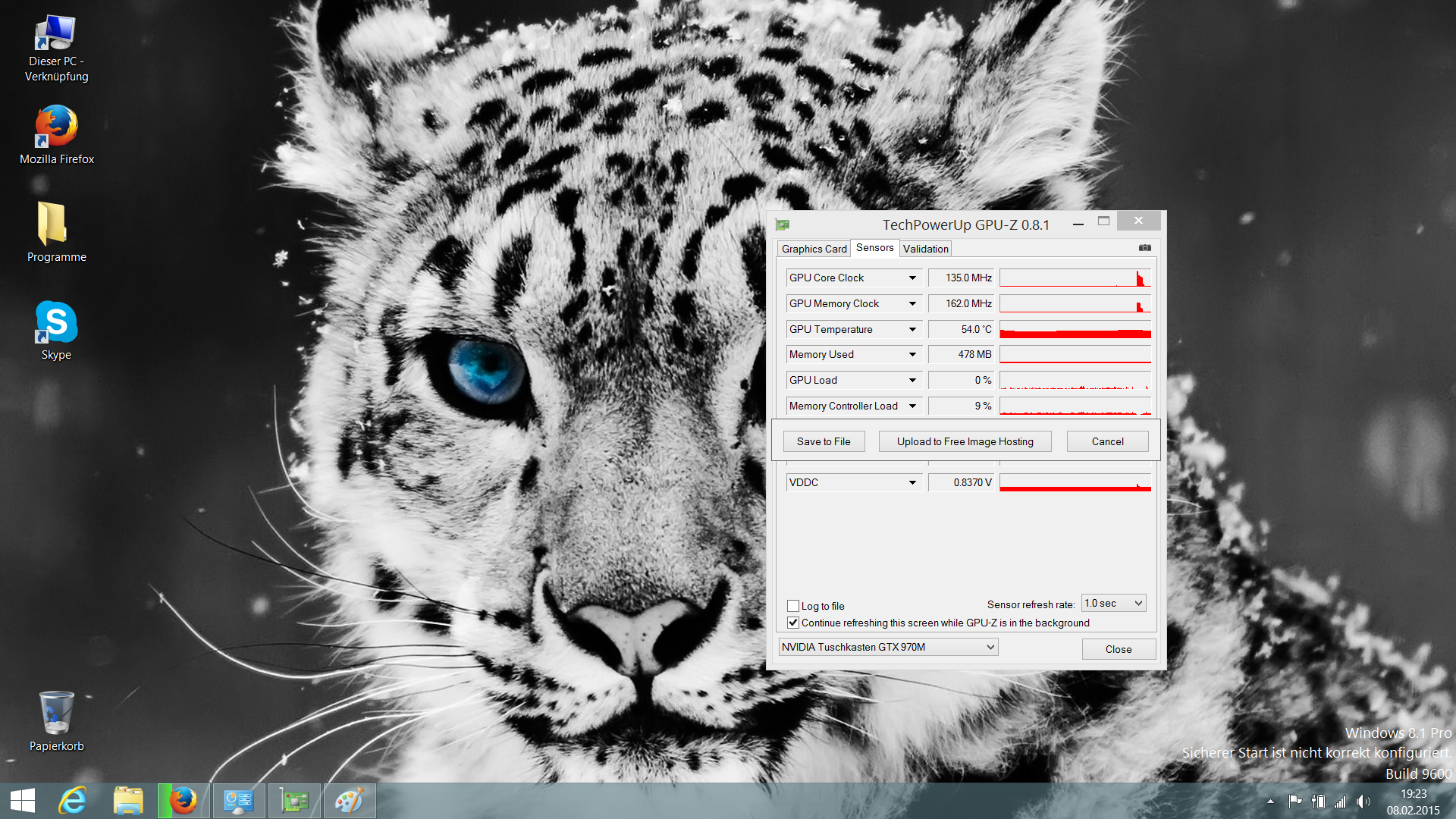Select the Sensors tab
Viewport: 1456px width, 819px height.
(x=874, y=248)
